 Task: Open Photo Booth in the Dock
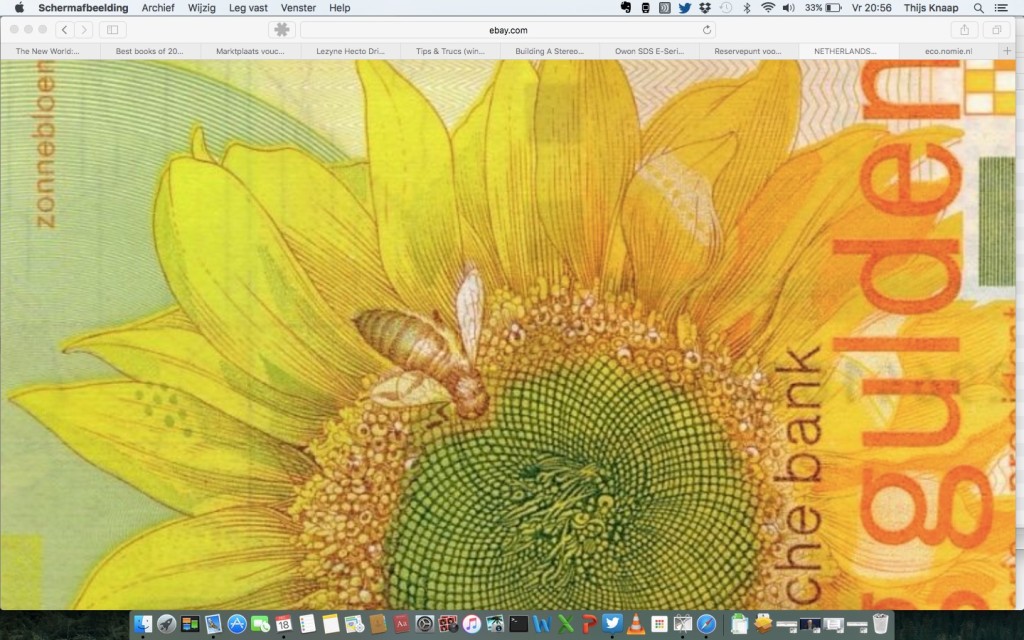[448, 624]
